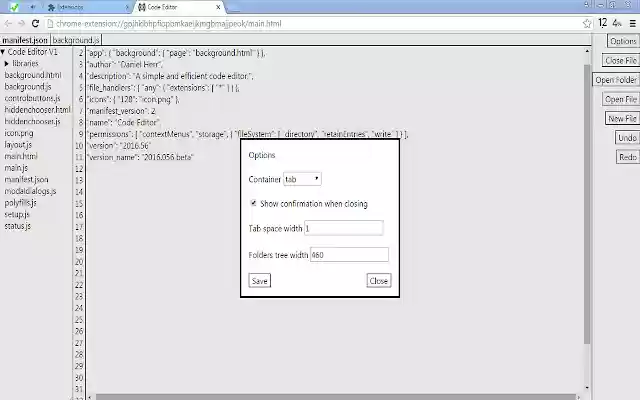Click line number 20 in gutter

pos(79,262)
